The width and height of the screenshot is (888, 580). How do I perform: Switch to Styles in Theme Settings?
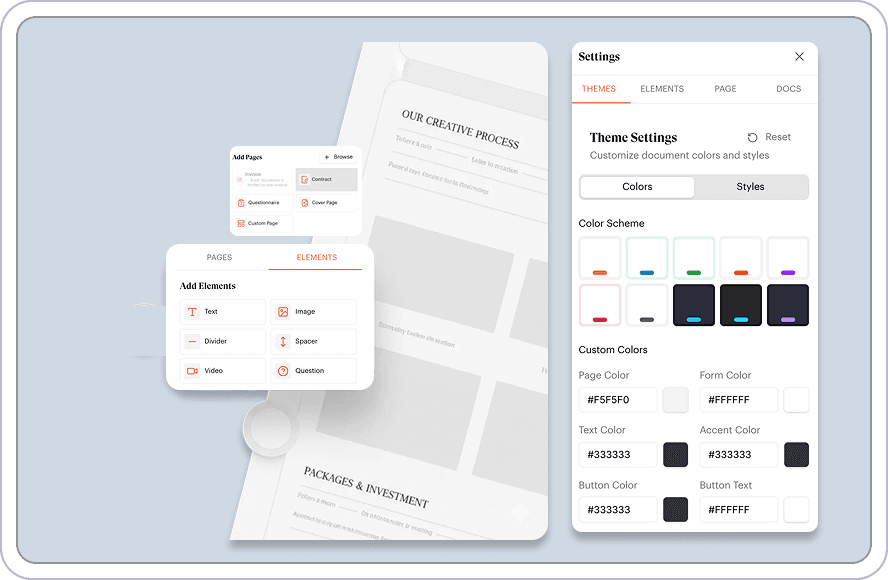coord(750,187)
